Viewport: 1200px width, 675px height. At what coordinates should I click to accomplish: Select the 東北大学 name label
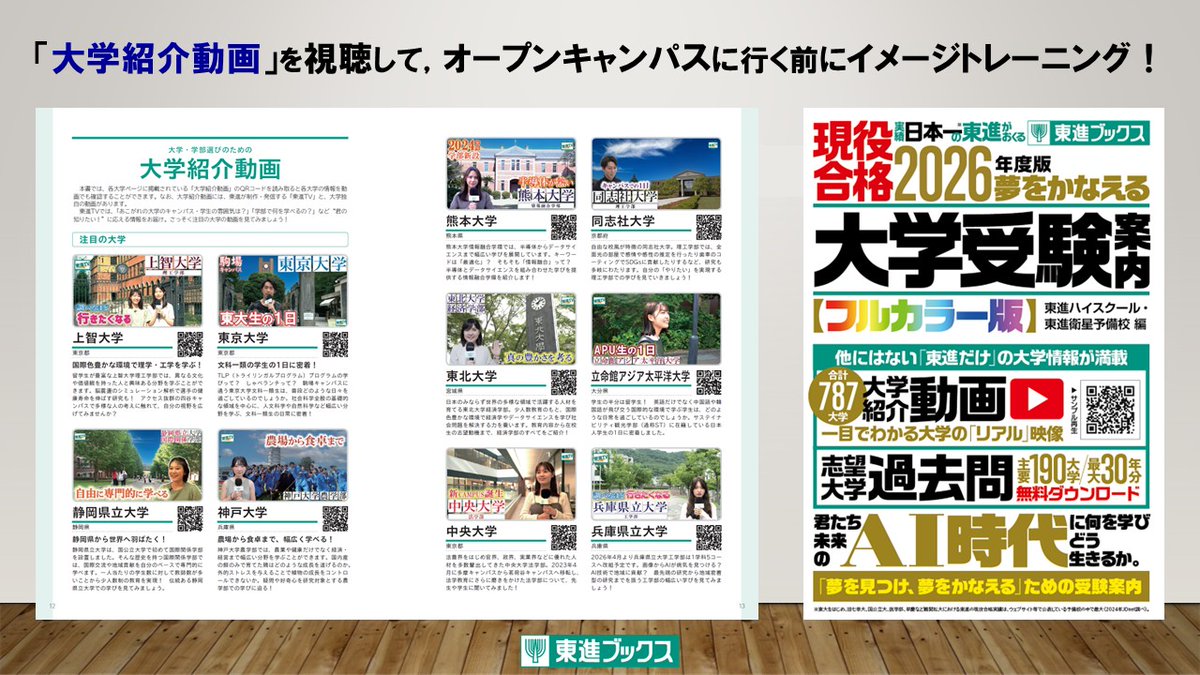point(474,377)
